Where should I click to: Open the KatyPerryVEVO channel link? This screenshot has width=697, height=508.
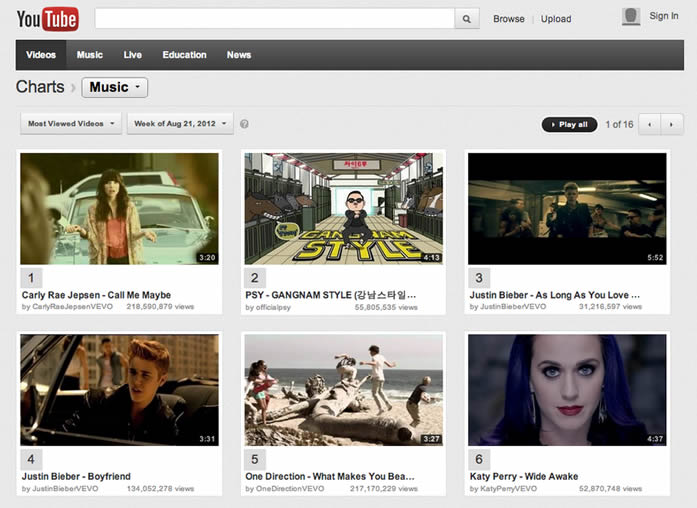click(509, 488)
